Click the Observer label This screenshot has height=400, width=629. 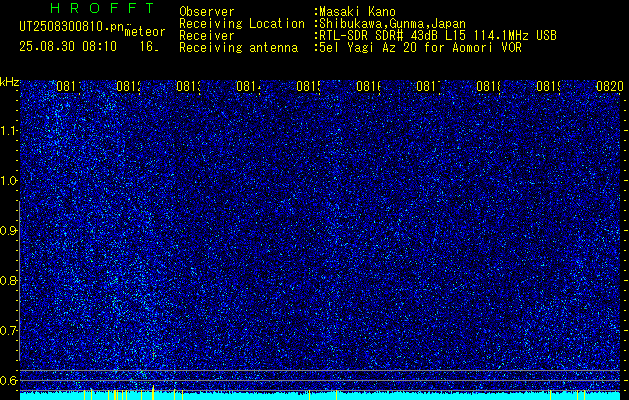coord(207,12)
